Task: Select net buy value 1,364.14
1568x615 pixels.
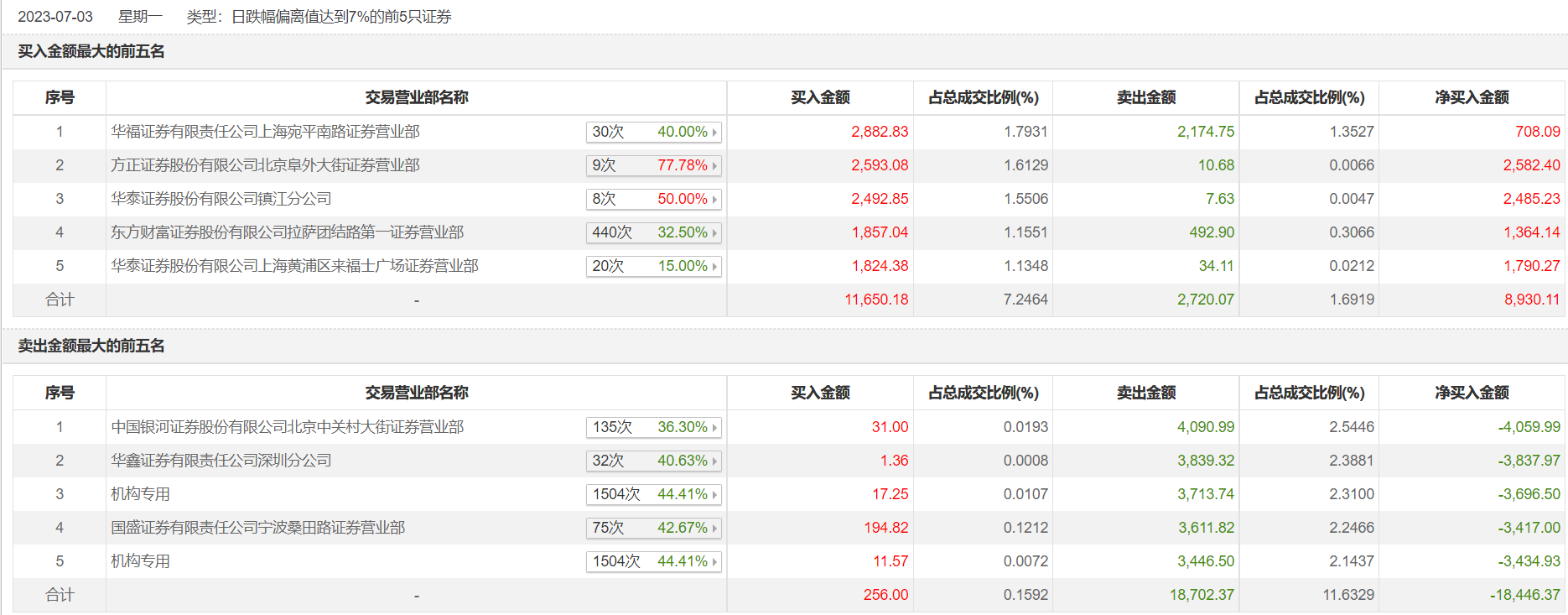Action: pos(1532,232)
